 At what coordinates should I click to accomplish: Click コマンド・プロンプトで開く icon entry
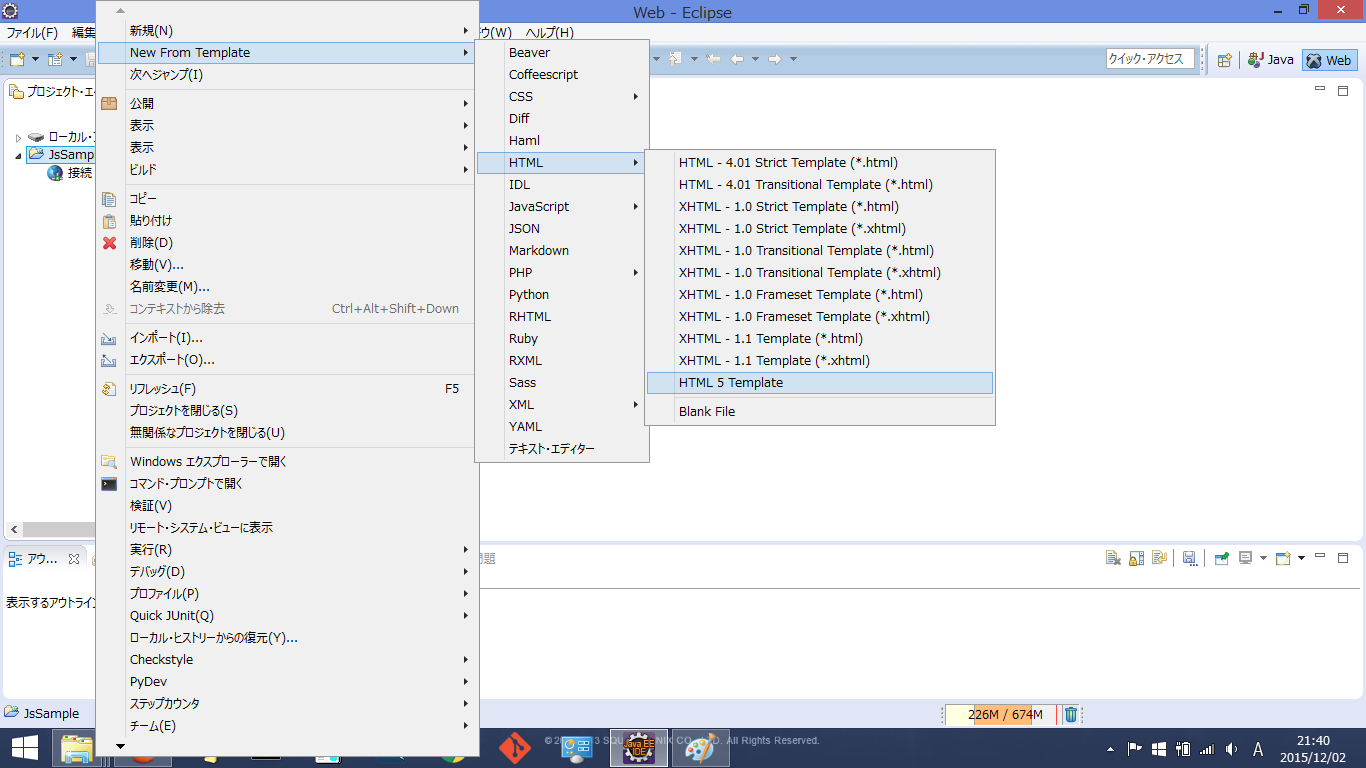[x=287, y=483]
